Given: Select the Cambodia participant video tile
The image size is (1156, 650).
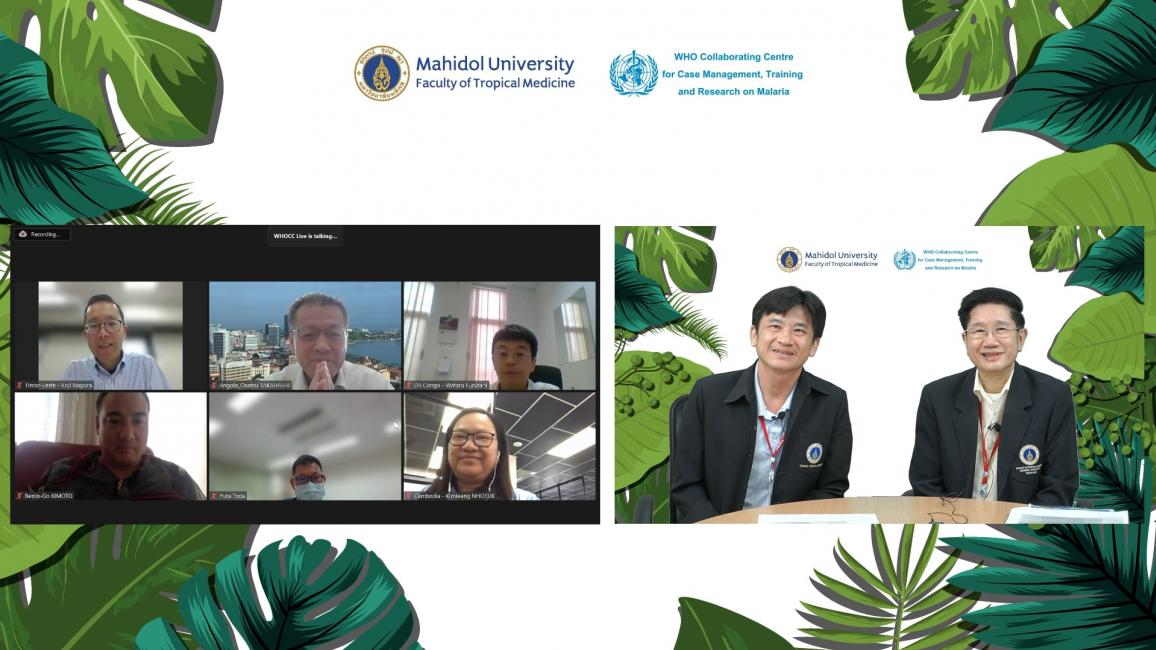Looking at the screenshot, I should coord(499,447).
